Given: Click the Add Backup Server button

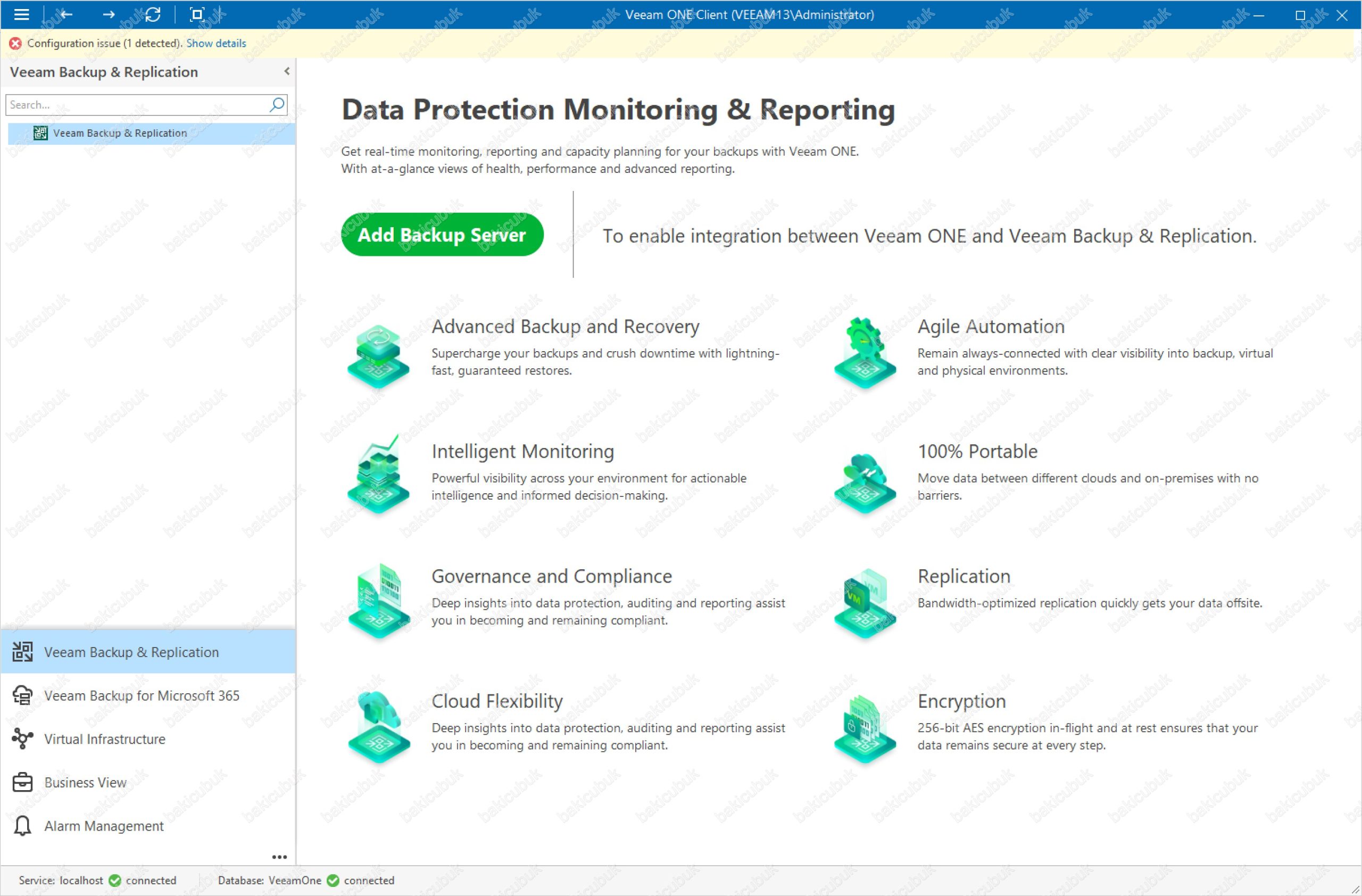Looking at the screenshot, I should (x=442, y=235).
